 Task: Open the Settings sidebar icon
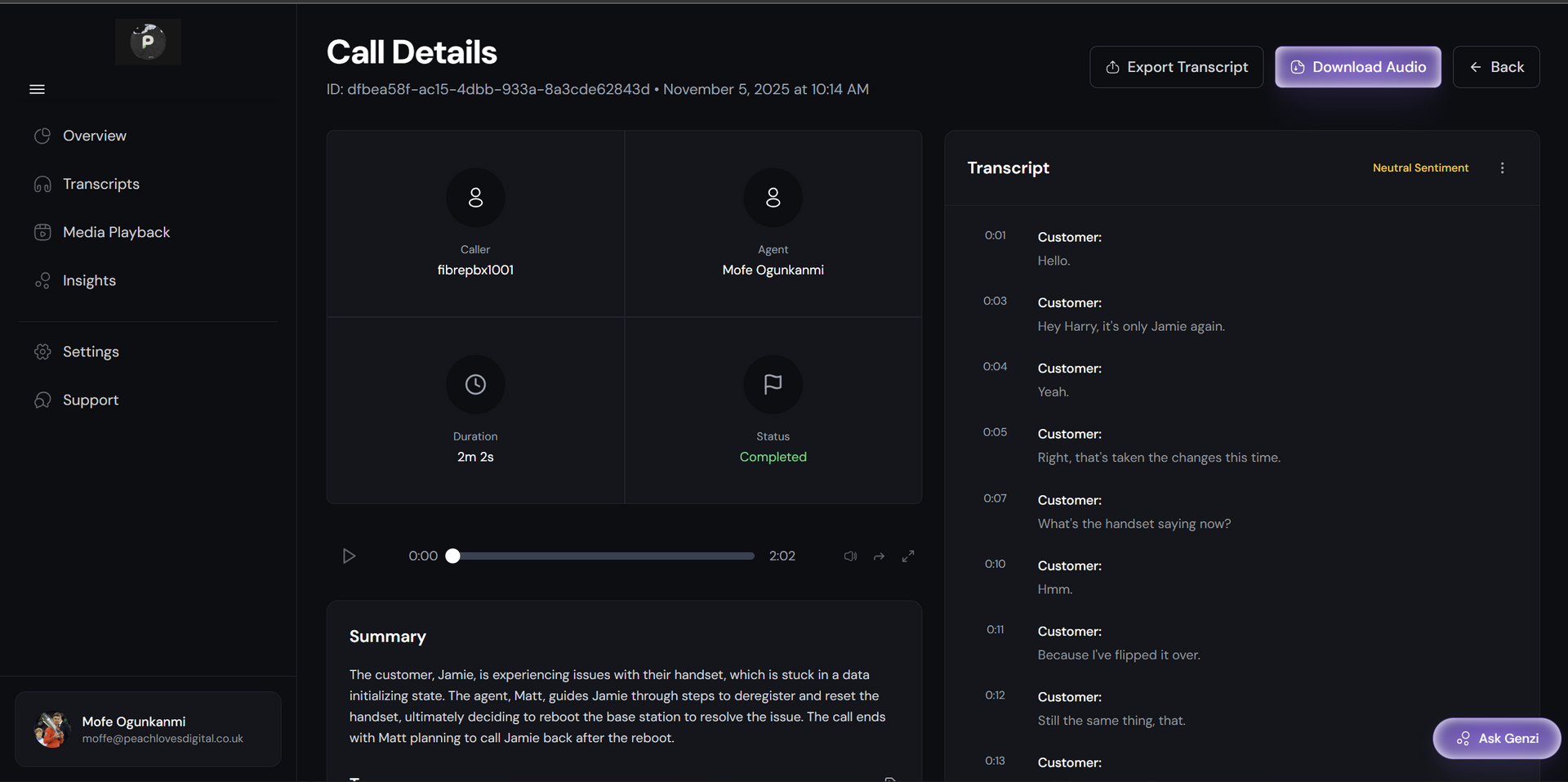[42, 351]
